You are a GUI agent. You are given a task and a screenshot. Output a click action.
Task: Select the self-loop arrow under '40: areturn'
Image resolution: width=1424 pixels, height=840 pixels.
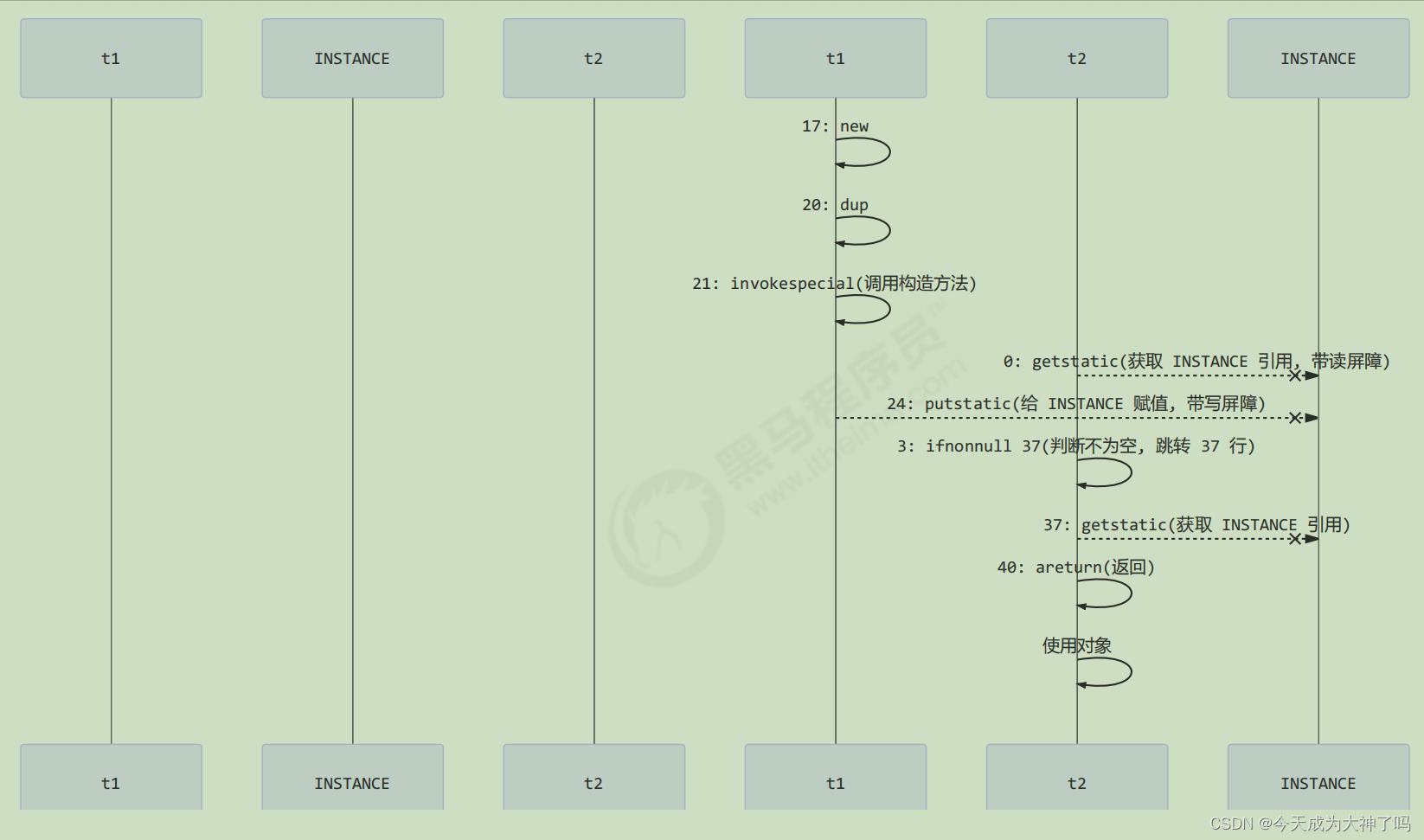[x=1105, y=593]
